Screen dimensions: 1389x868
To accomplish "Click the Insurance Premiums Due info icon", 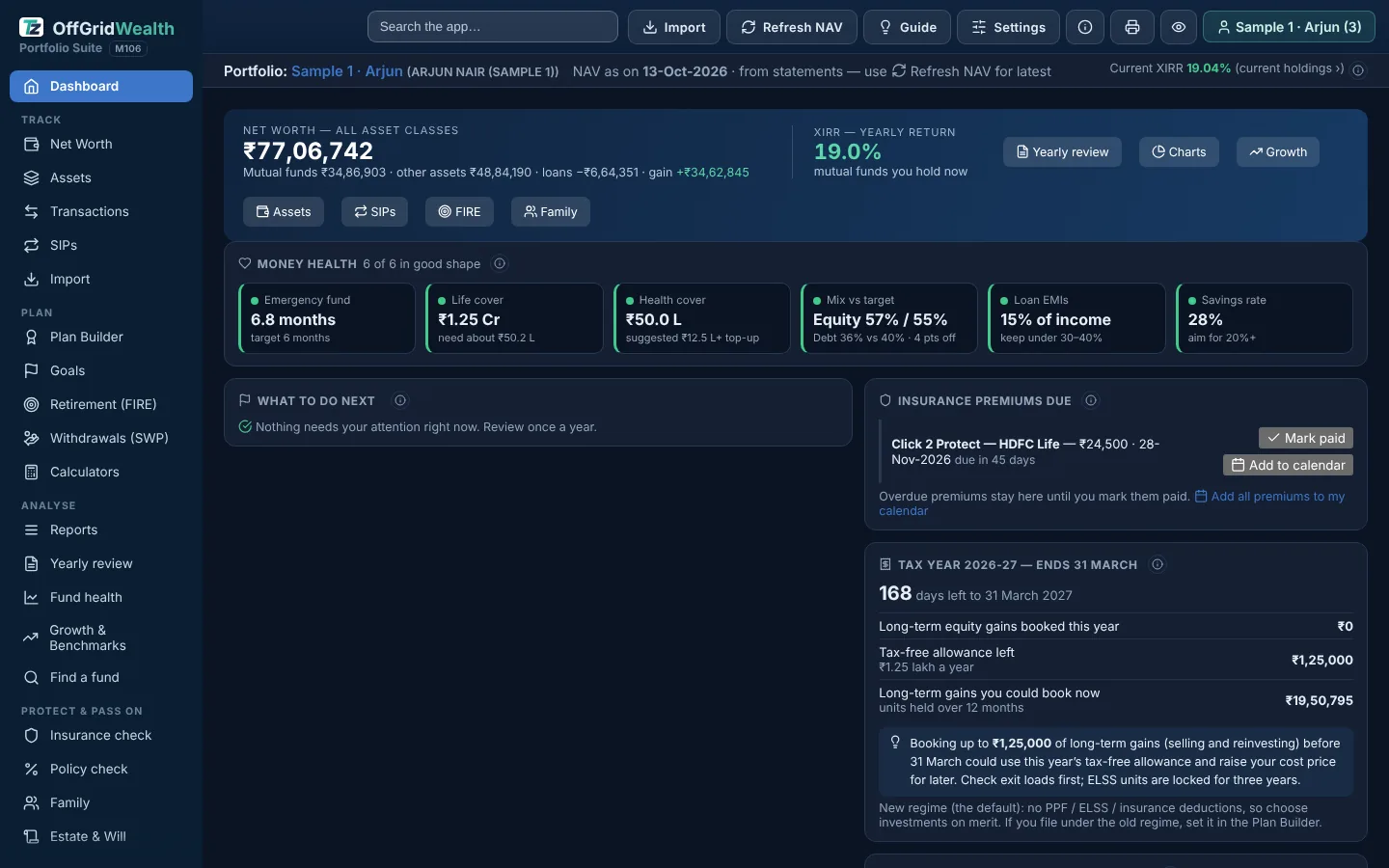I will coord(1091,400).
